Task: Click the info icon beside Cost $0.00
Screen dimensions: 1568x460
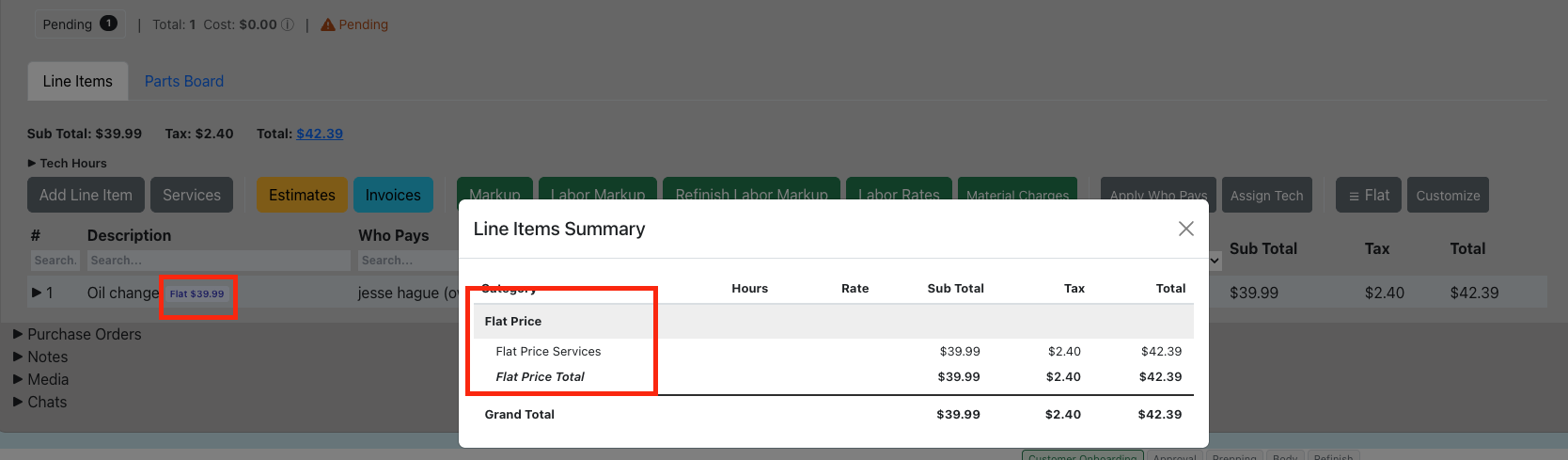Action: (x=288, y=24)
